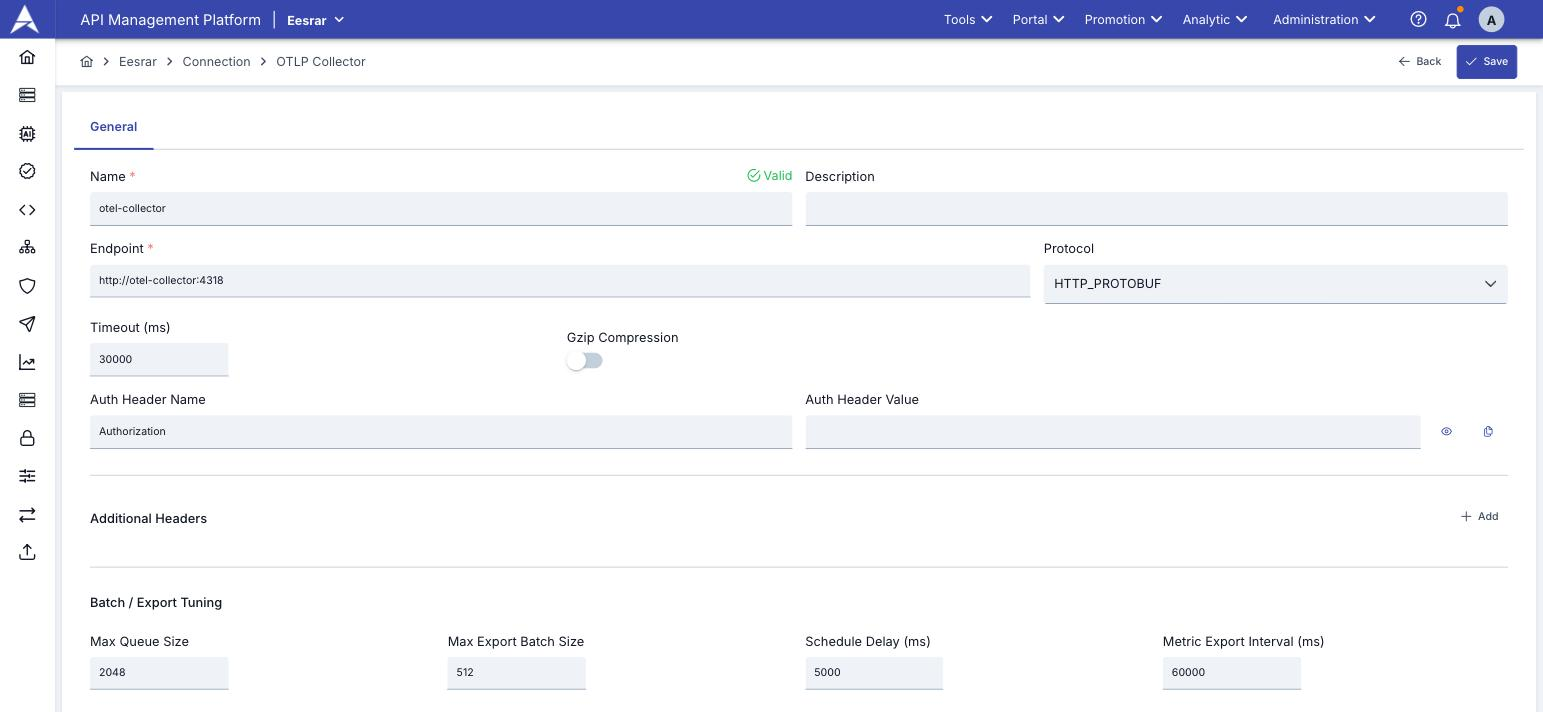This screenshot has width=1543, height=712.
Task: Open the server list sidebar icon
Action: (27, 95)
